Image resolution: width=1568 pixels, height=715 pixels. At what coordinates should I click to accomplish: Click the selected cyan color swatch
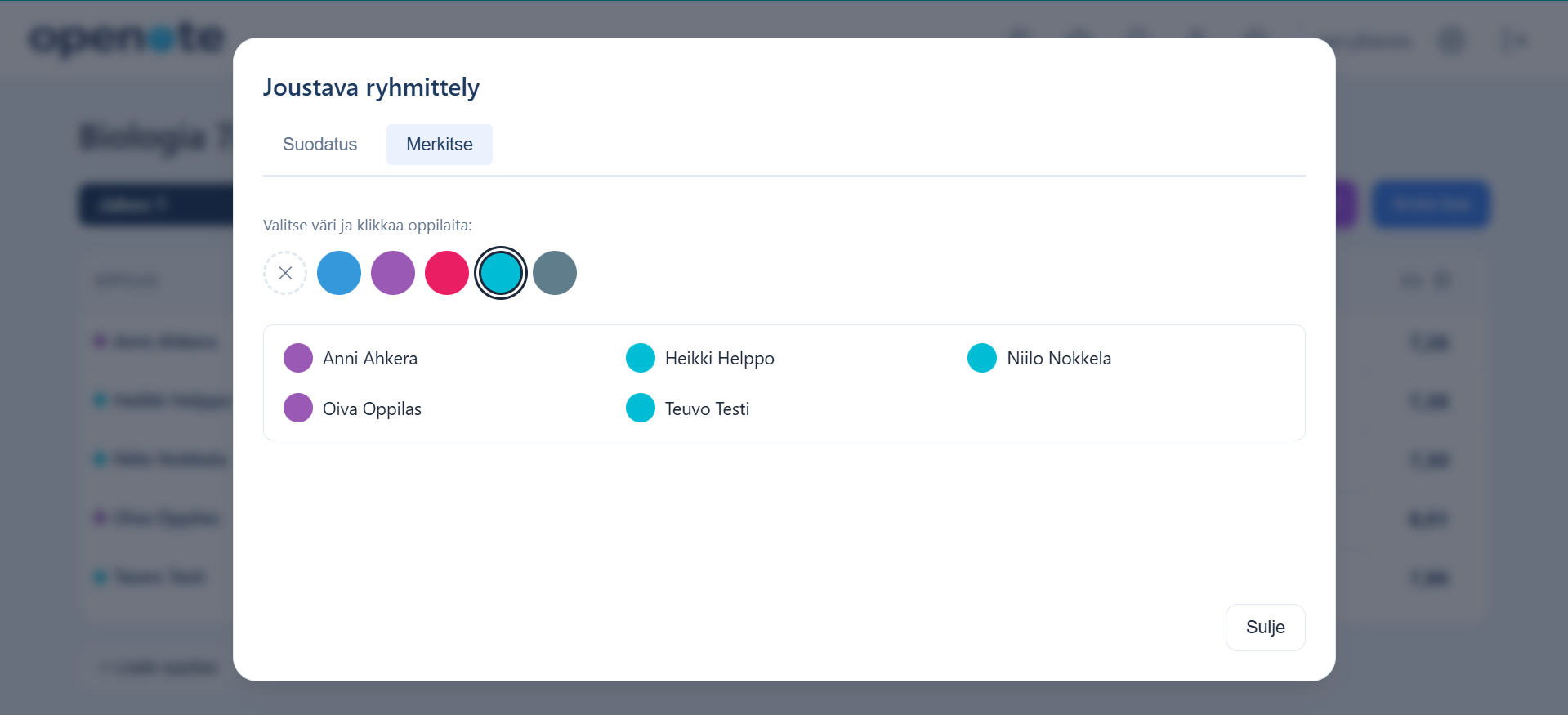[501, 273]
